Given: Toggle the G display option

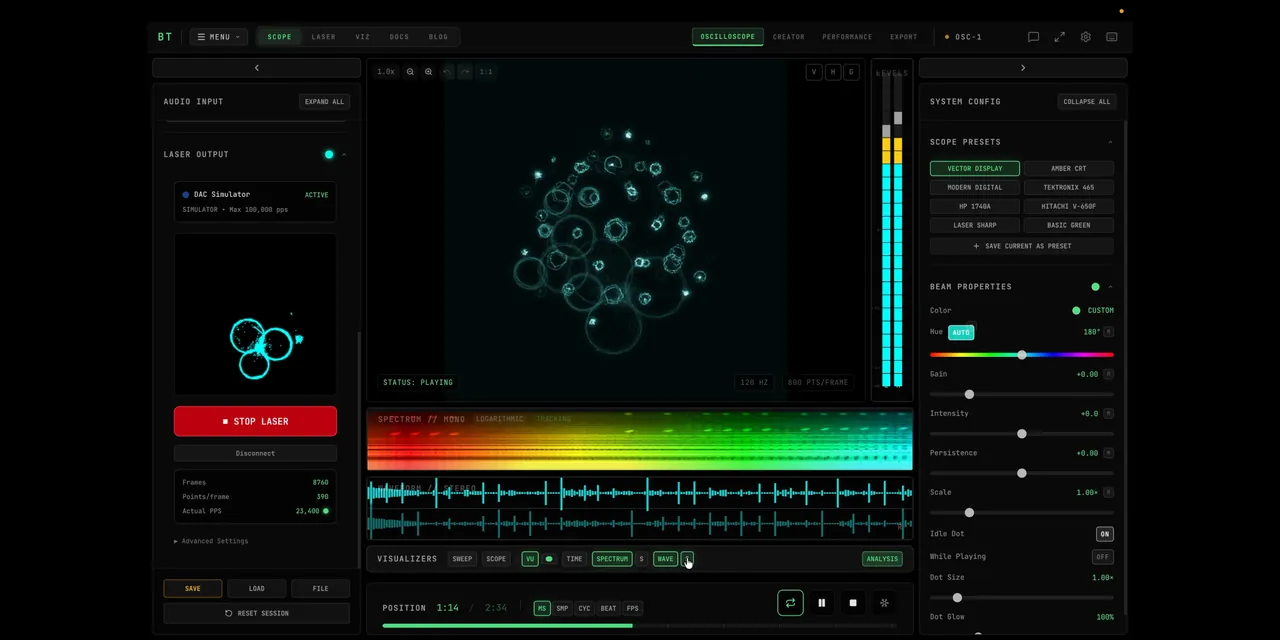Looking at the screenshot, I should (851, 72).
